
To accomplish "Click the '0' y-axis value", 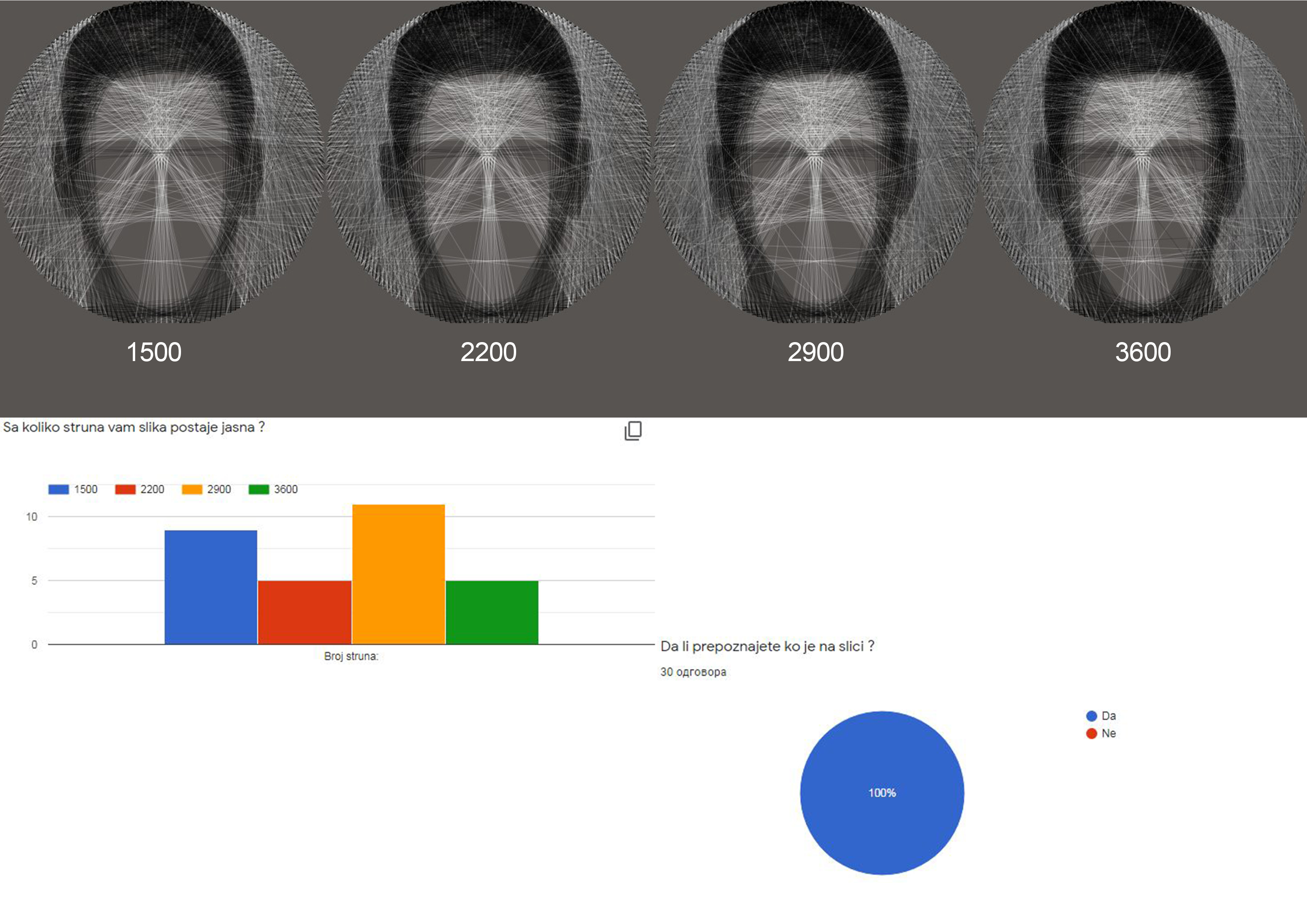I will [34, 645].
